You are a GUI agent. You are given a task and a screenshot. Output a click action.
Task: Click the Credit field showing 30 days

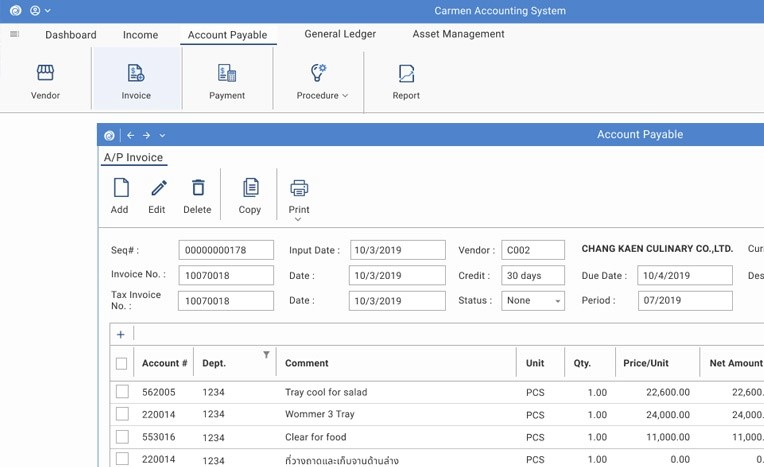point(533,275)
